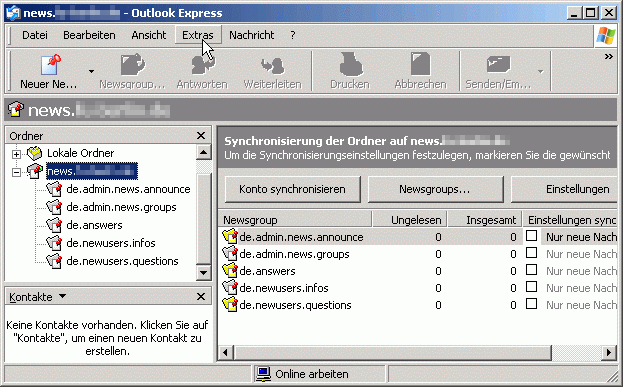Viewport: 623px width, 387px height.
Task: Click the Outlook Express title bar icon
Action: point(13,13)
